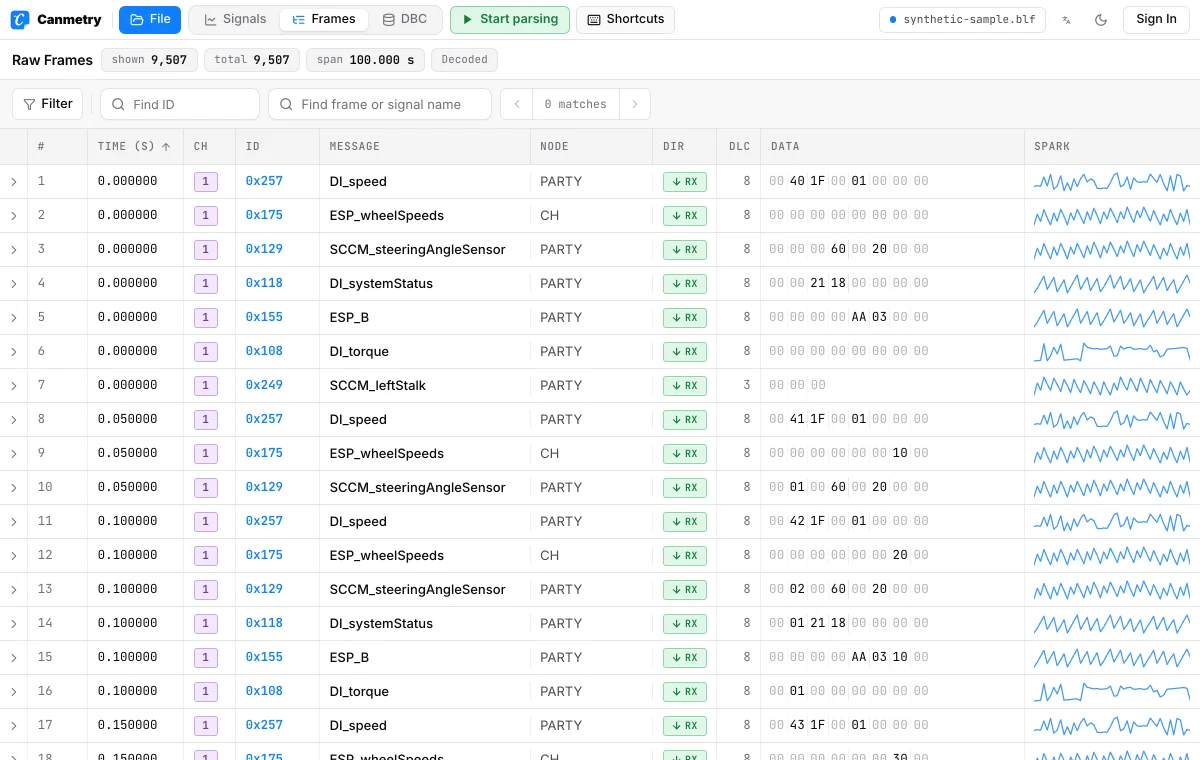1200x760 pixels.
Task: Click the channel 1 badge in row 7
Action: pos(205,386)
